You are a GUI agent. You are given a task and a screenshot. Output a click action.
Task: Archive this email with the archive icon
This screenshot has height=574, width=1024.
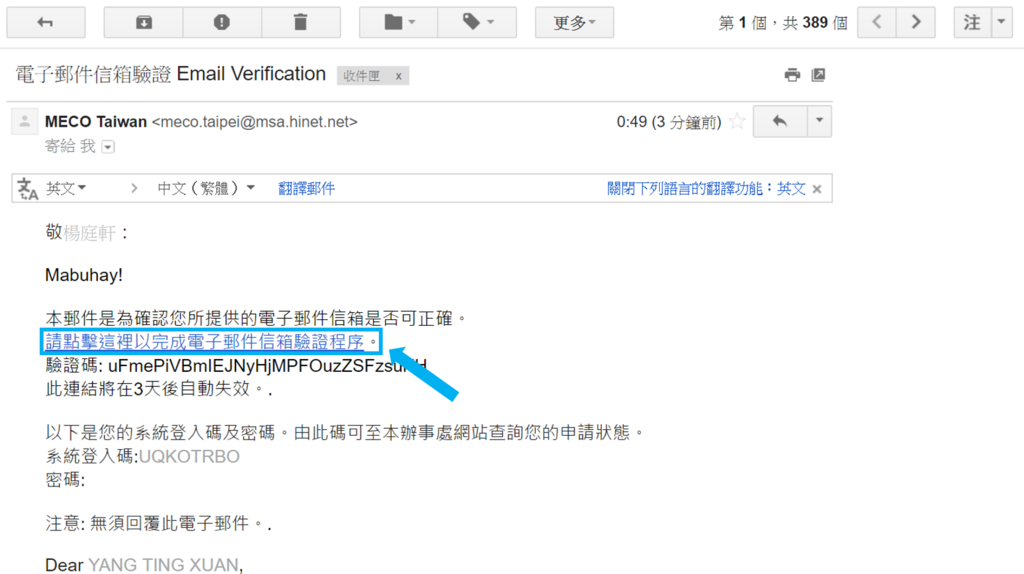[144, 22]
